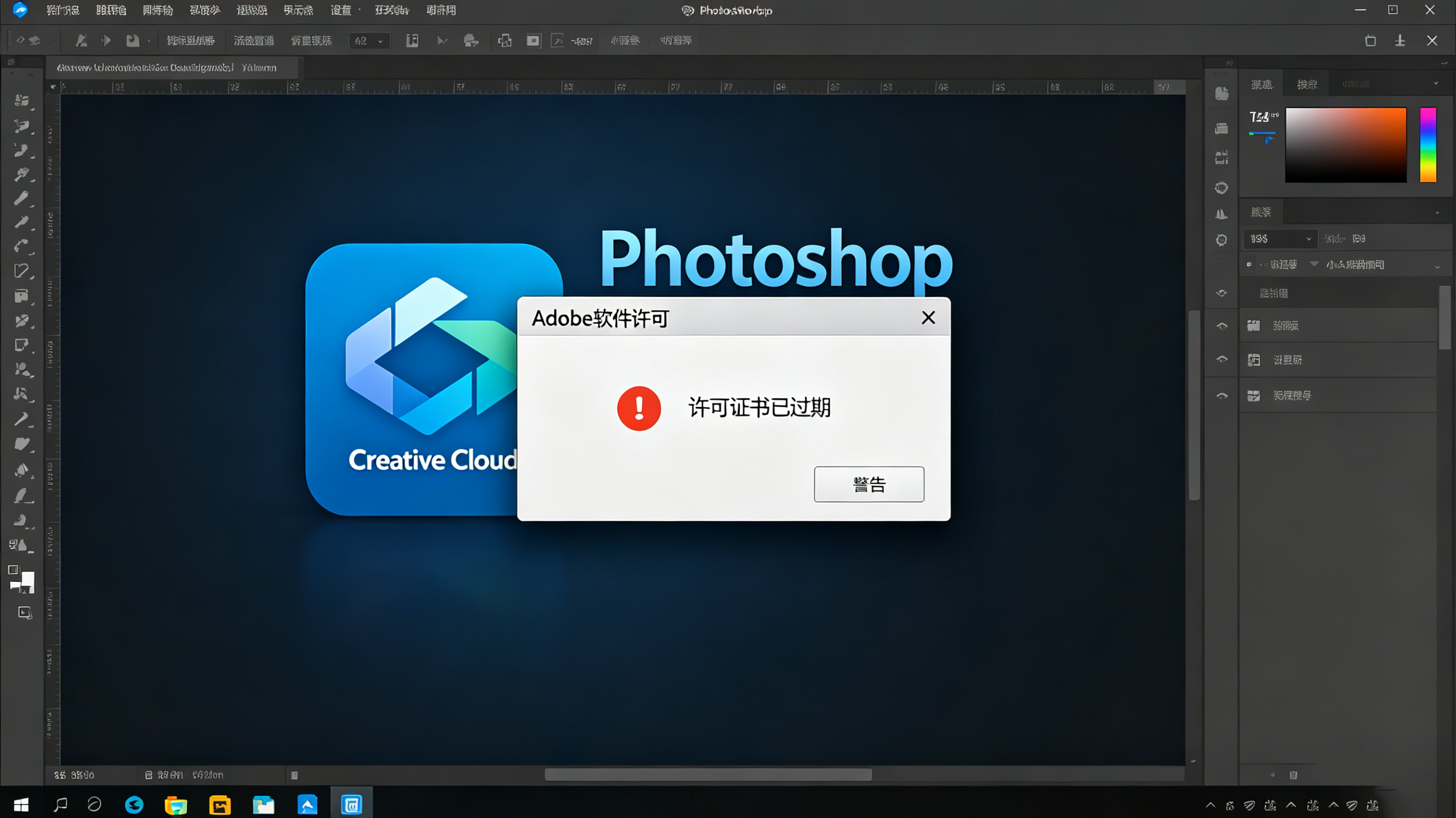The height and width of the screenshot is (818, 1456).
Task: Click the trash icon at panel bottom
Action: 1293,775
